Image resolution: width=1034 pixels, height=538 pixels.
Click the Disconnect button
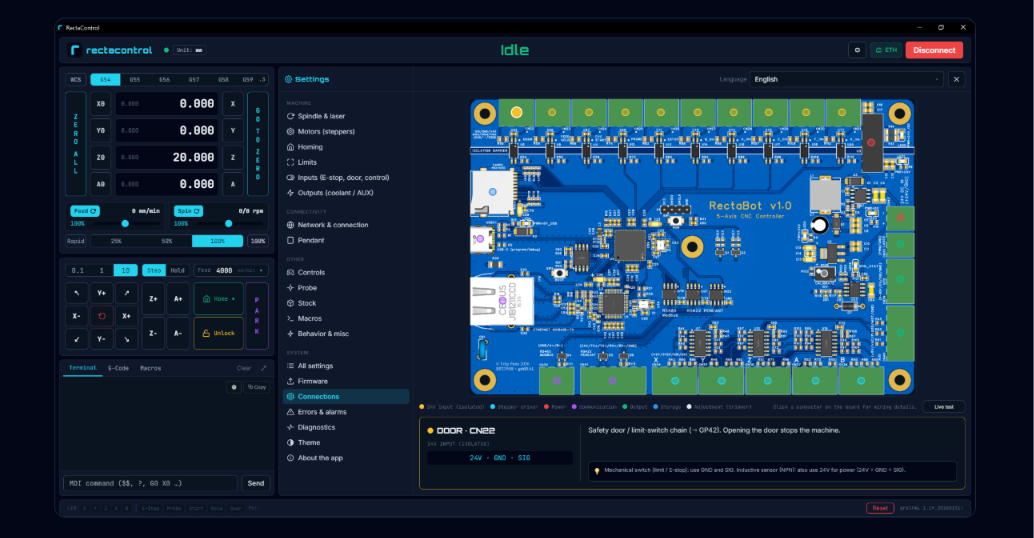click(x=934, y=50)
